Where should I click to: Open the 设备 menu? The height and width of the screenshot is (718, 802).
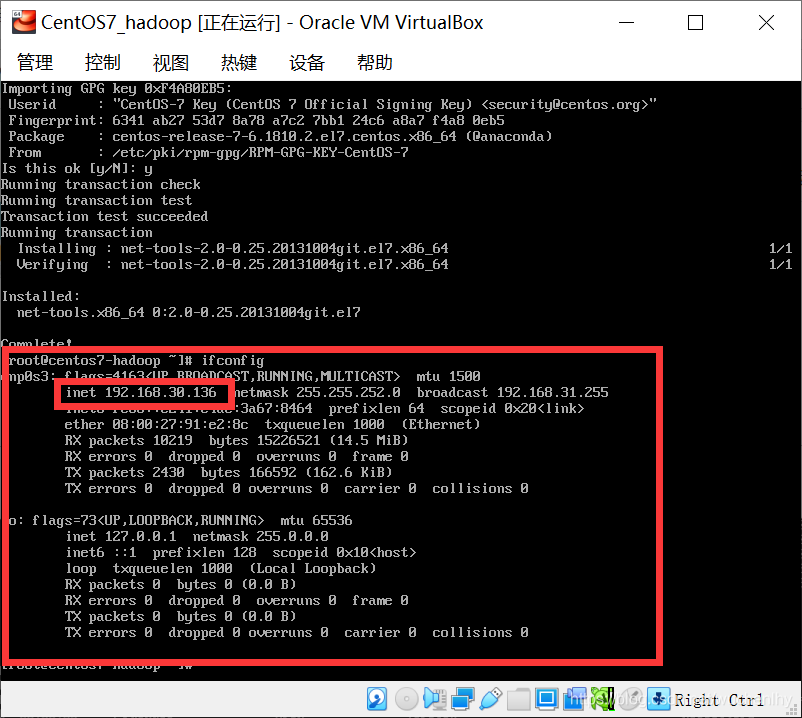coord(306,61)
